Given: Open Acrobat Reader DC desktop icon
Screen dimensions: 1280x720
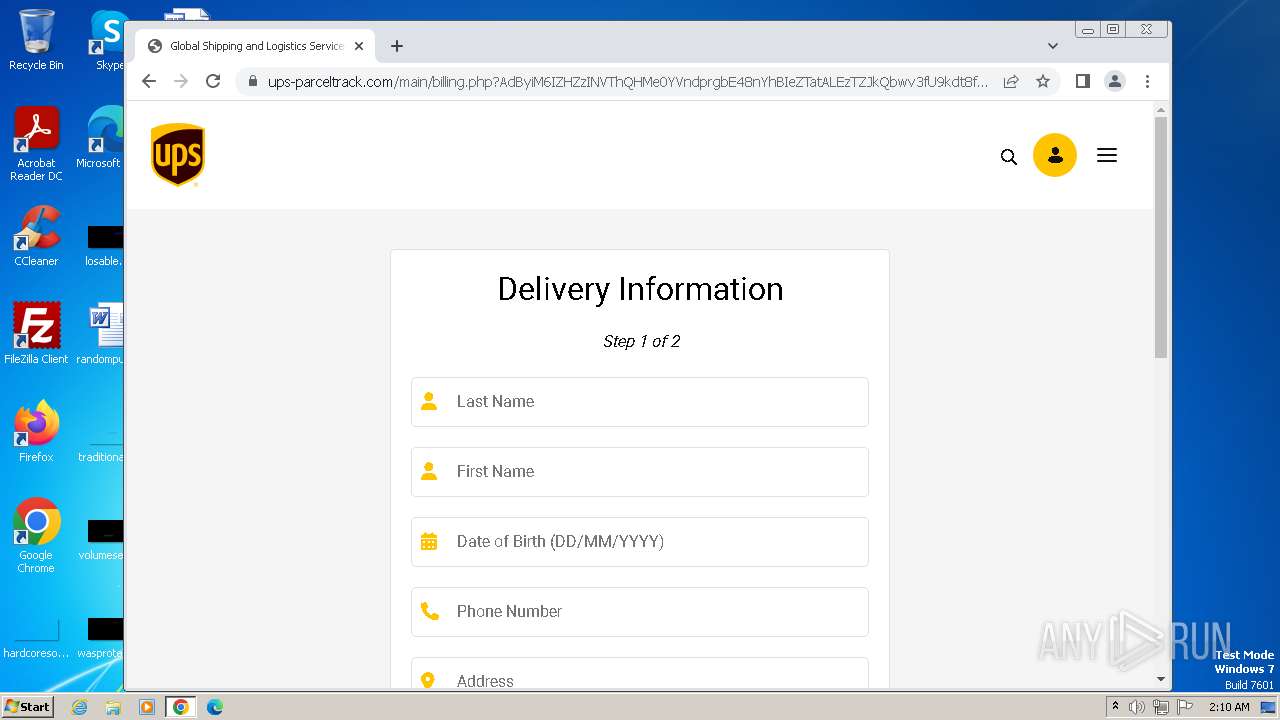Looking at the screenshot, I should [36, 145].
